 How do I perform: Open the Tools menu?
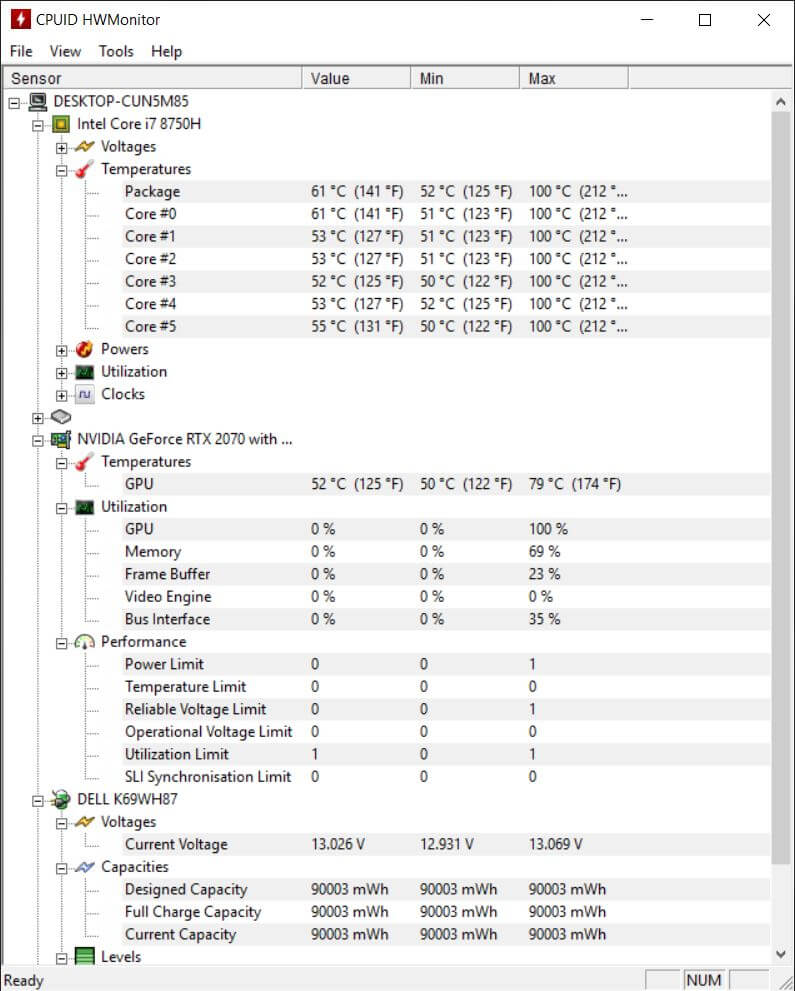click(x=116, y=51)
